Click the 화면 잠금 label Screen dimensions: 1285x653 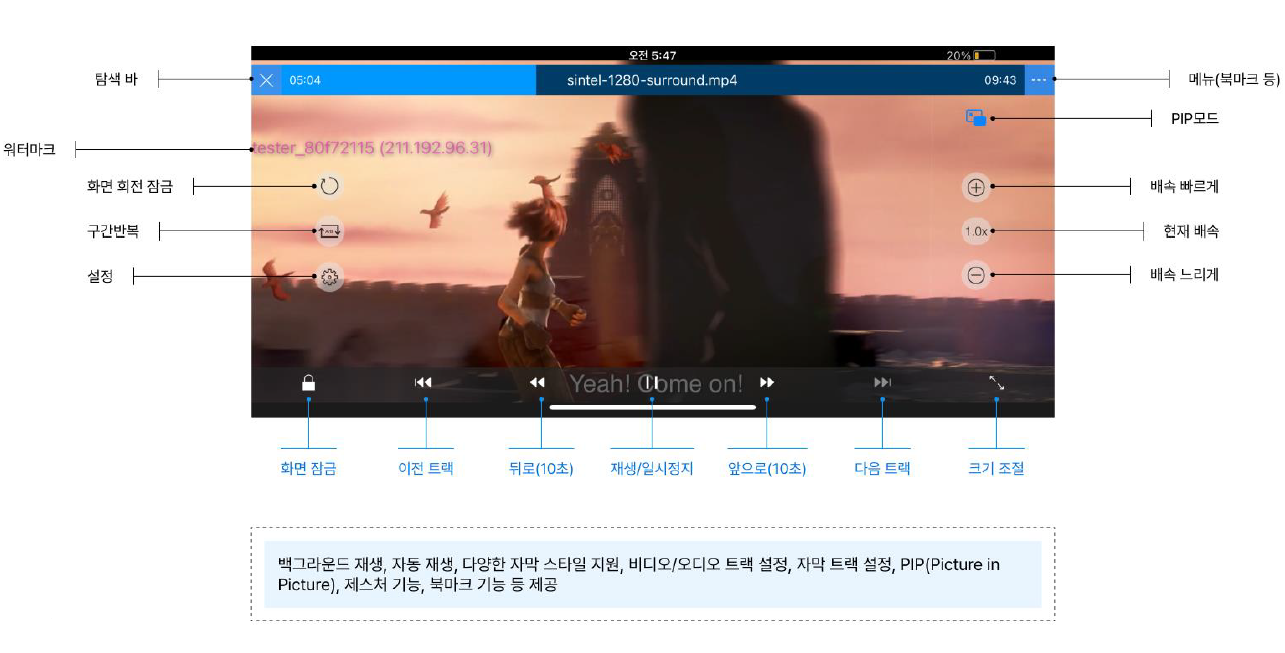[308, 468]
